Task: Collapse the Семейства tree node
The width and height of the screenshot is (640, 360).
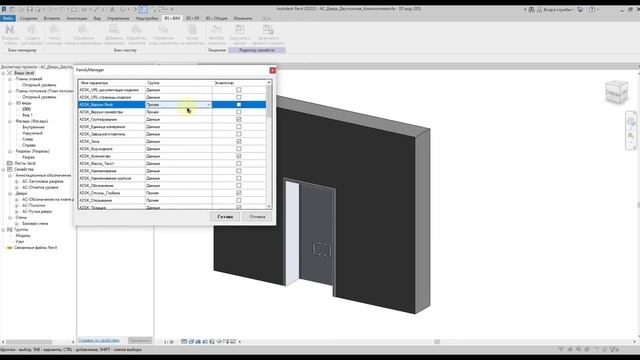Action: click(x=3, y=169)
